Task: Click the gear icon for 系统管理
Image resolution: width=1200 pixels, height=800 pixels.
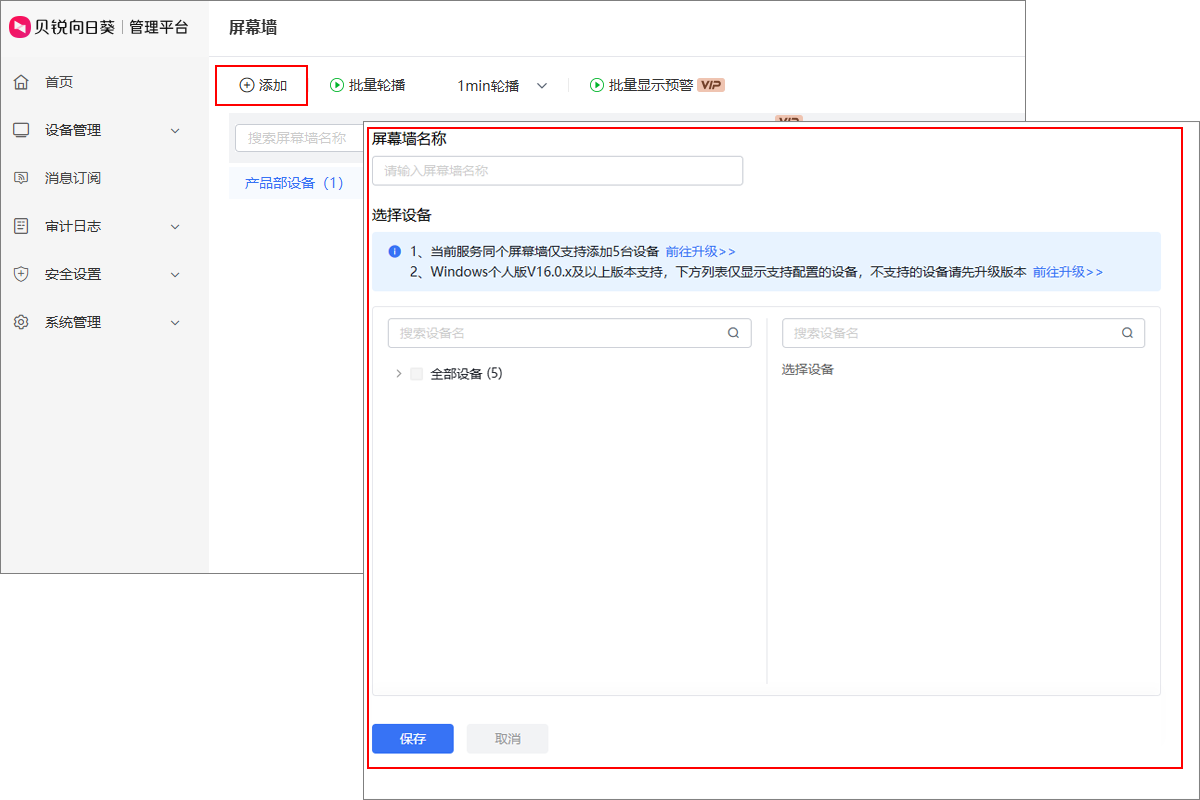Action: point(22,321)
